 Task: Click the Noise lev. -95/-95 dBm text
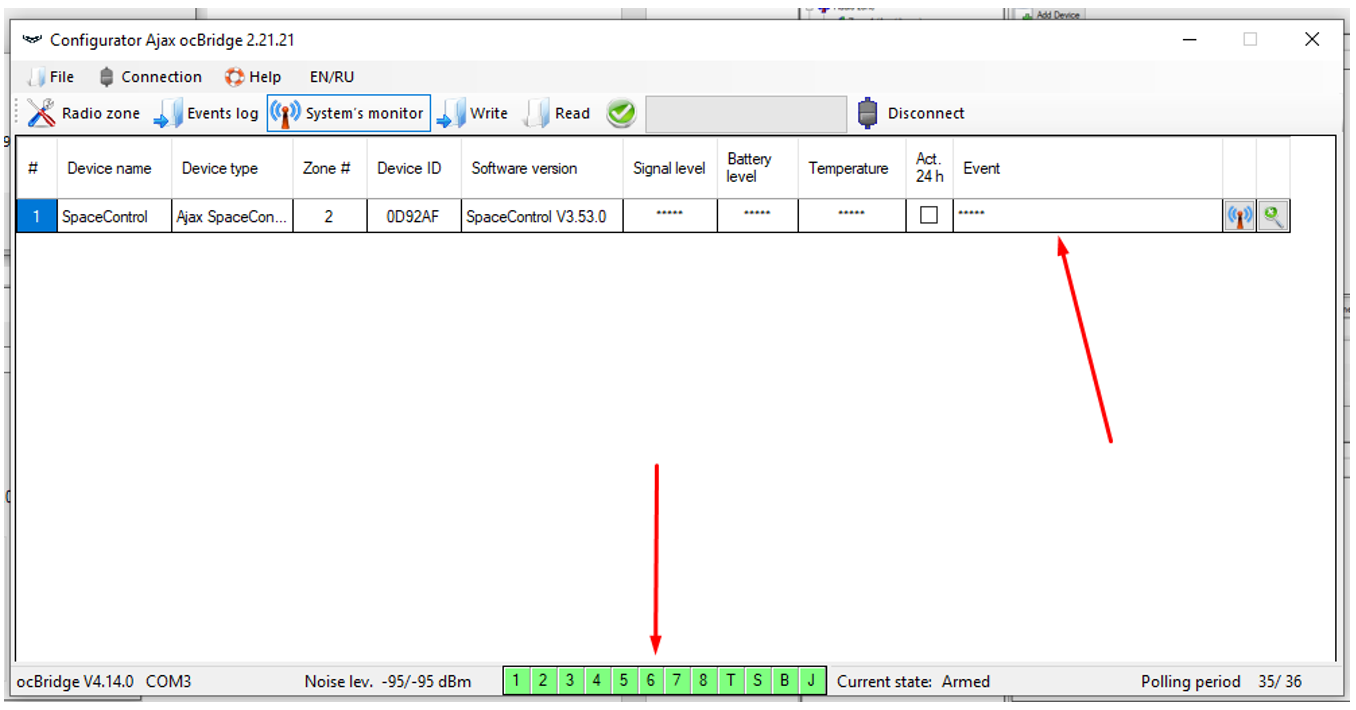click(388, 681)
